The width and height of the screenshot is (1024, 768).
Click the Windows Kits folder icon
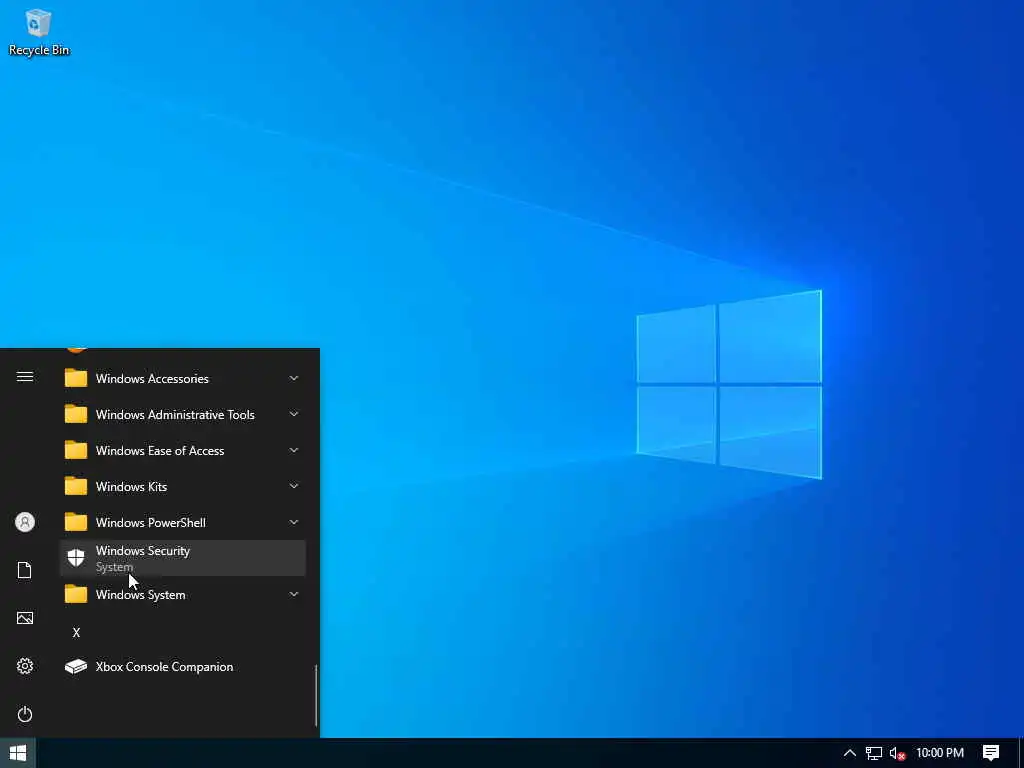pyautogui.click(x=76, y=486)
